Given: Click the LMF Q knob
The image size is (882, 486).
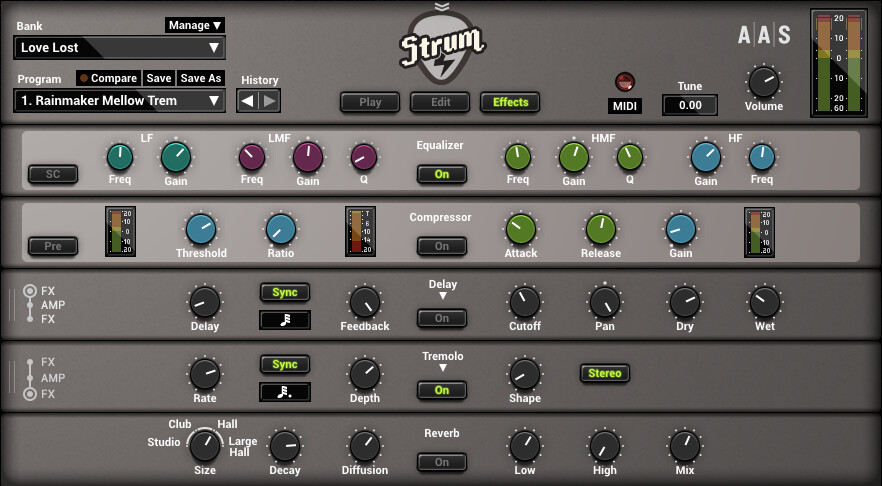Looking at the screenshot, I should click(364, 157).
